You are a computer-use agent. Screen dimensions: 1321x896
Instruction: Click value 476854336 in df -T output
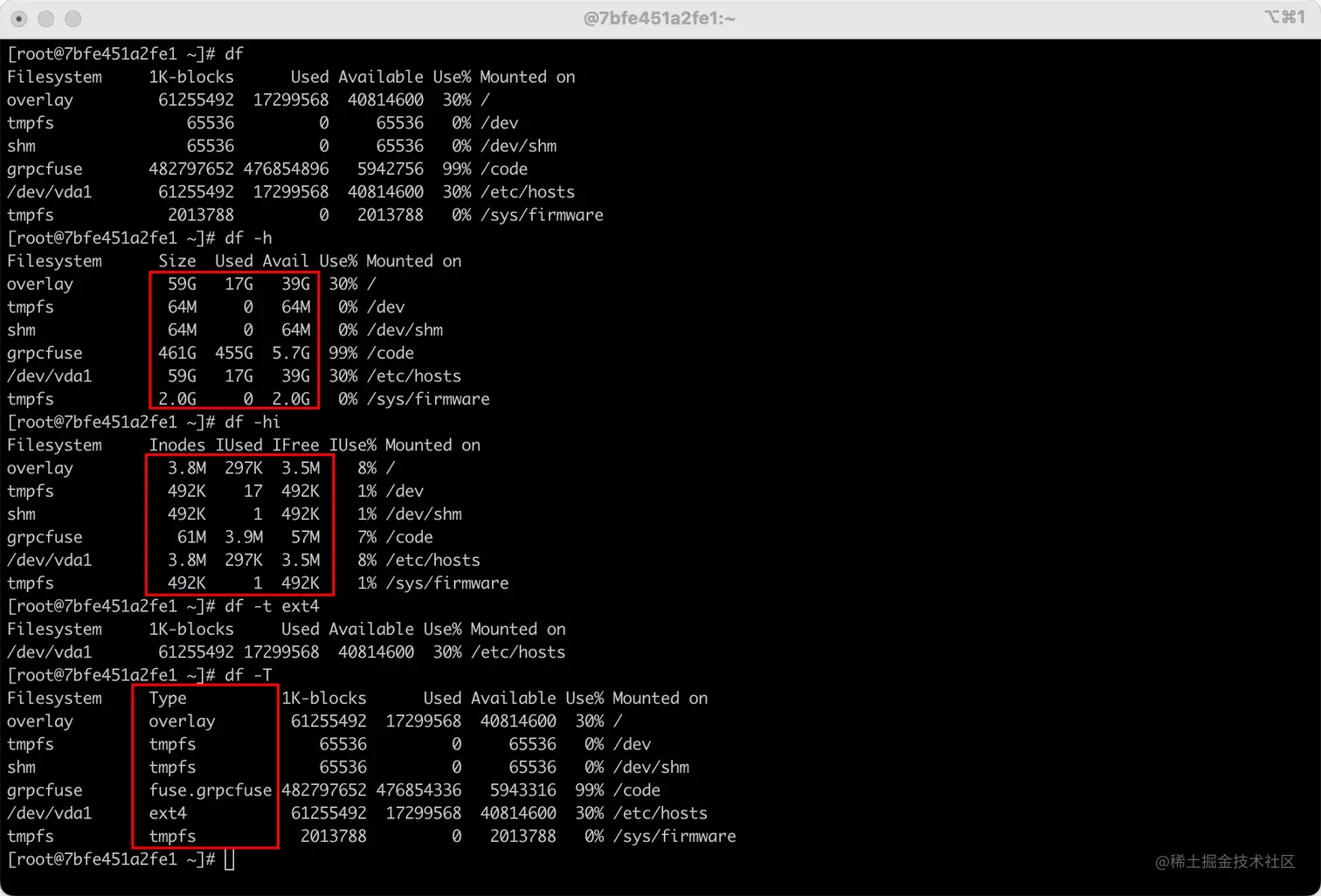pyautogui.click(x=419, y=790)
